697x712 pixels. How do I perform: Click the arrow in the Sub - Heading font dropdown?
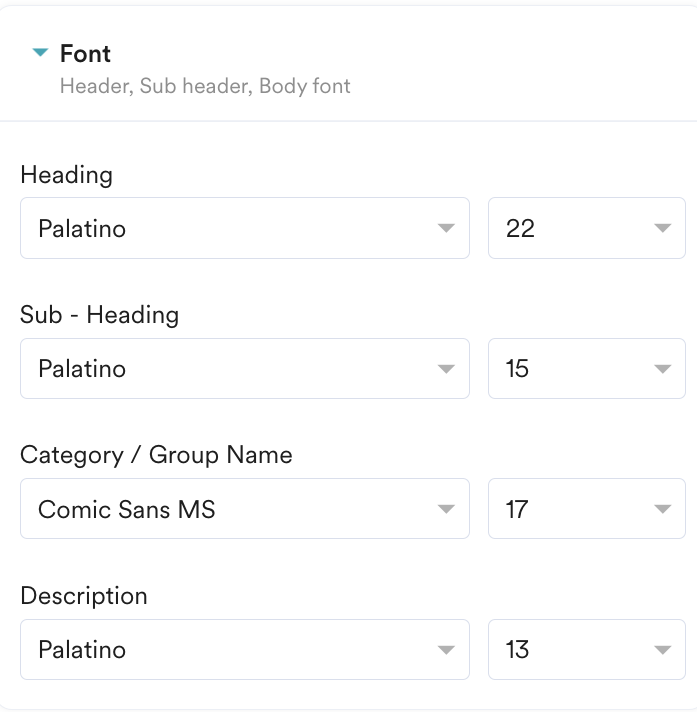pos(446,369)
